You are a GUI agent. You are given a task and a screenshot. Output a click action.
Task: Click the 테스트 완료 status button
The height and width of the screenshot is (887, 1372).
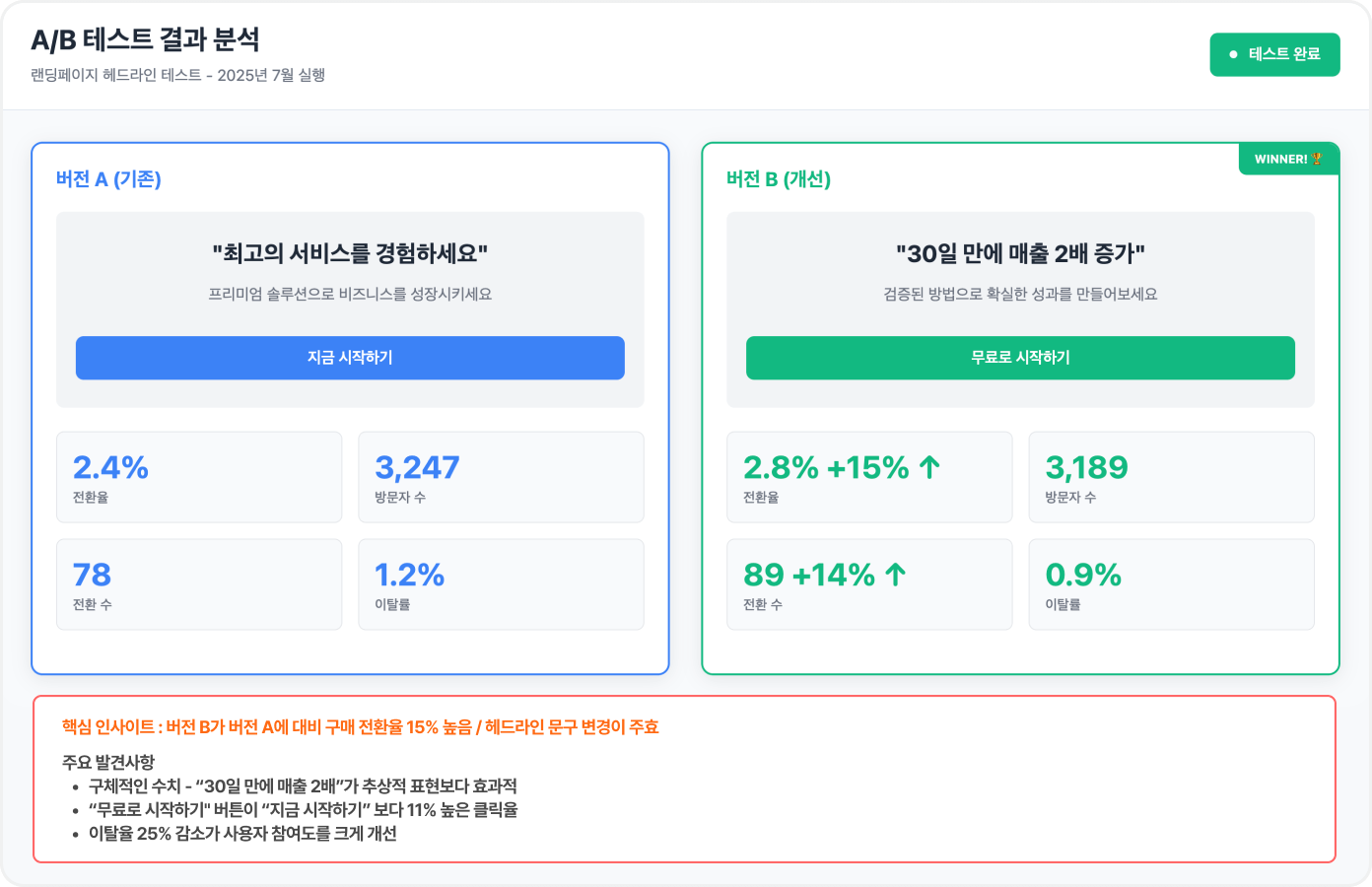click(1274, 54)
